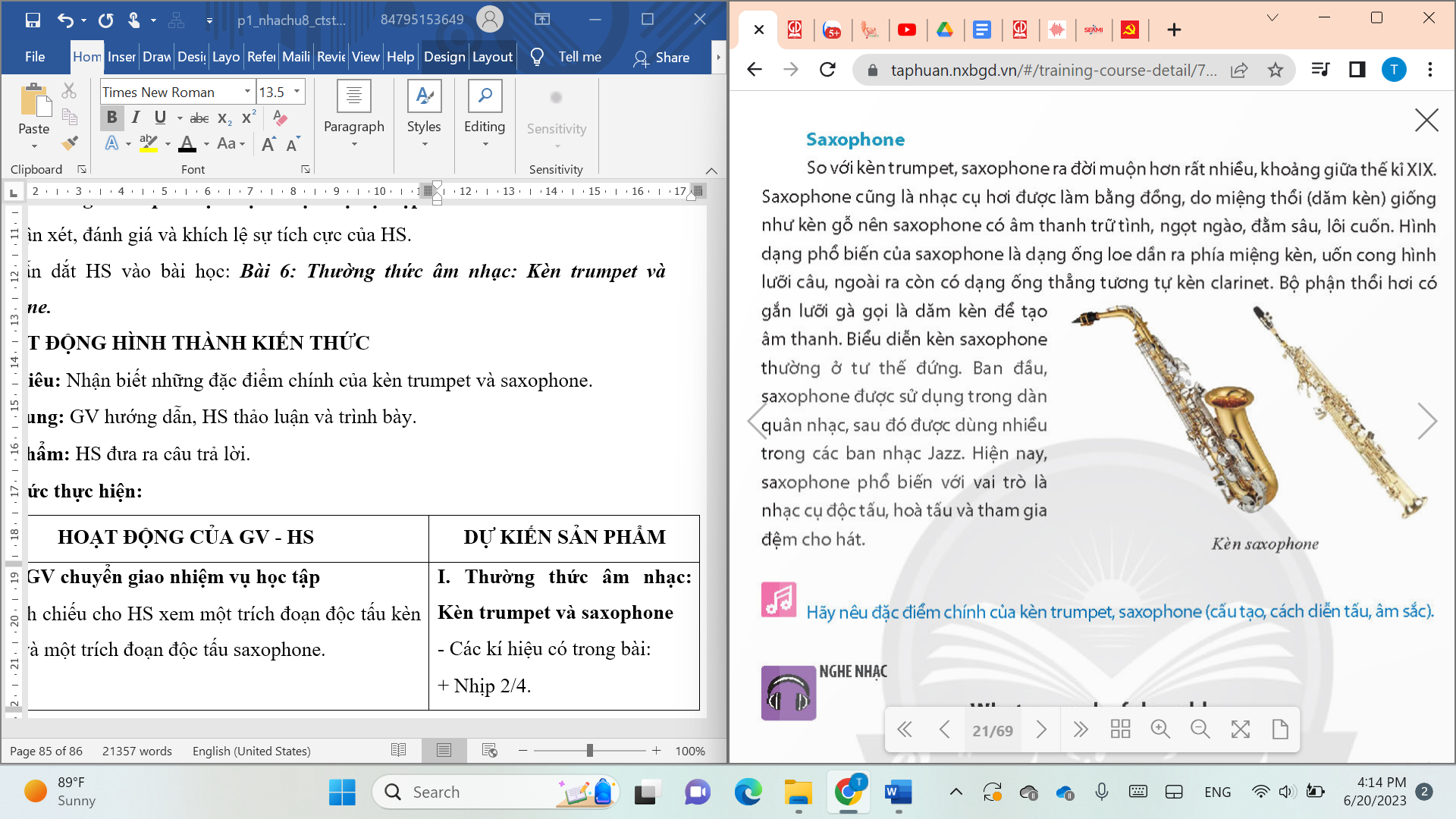Image resolution: width=1456 pixels, height=819 pixels.
Task: Click the Undo arrow in Word
Action: 65,20
